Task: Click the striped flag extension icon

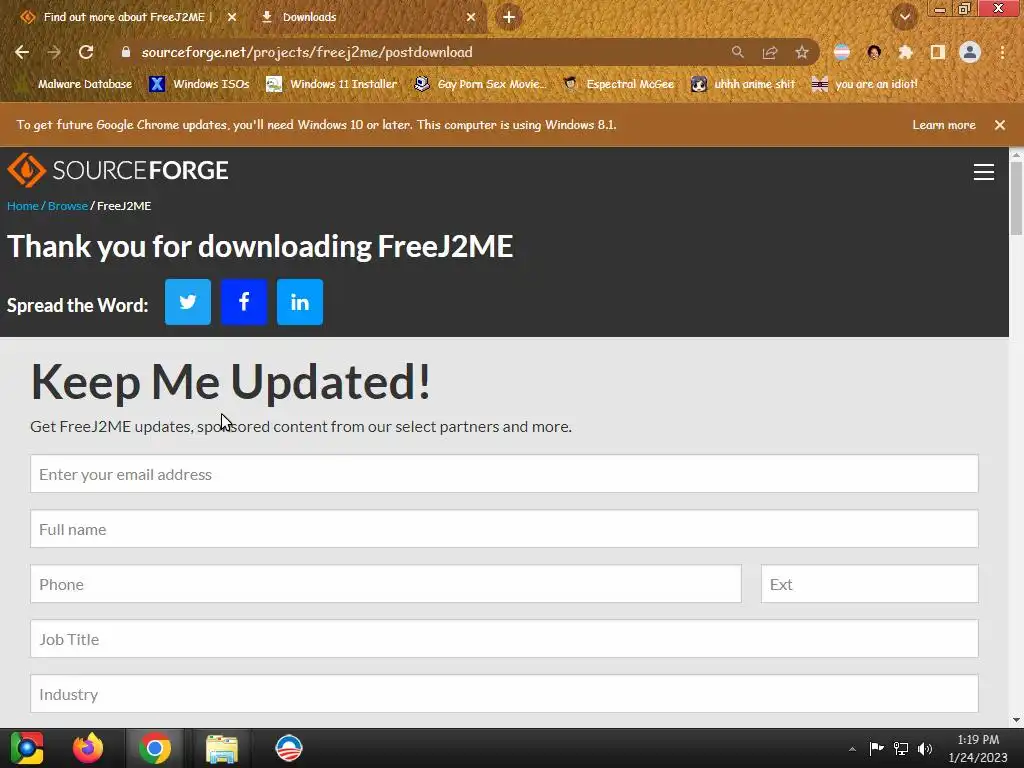Action: point(842,52)
